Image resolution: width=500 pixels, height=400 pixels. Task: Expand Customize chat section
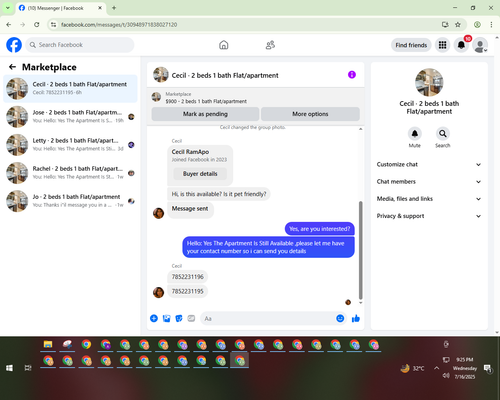click(429, 164)
